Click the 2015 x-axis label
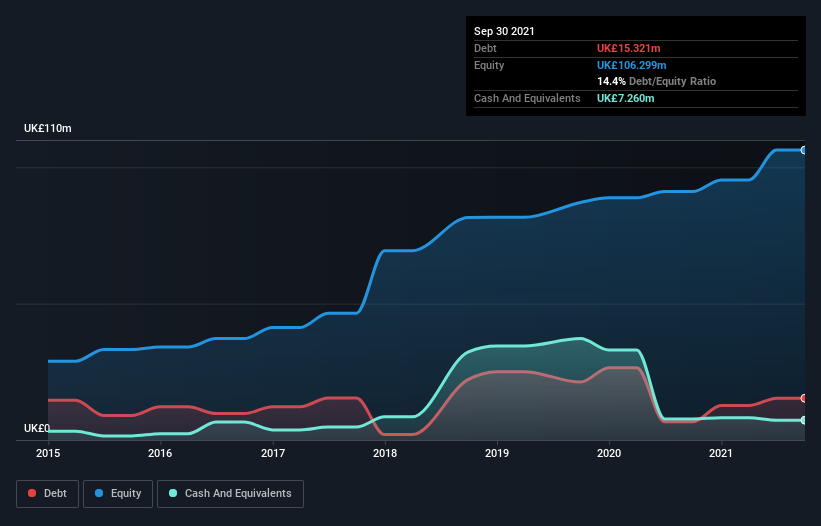This screenshot has height=526, width=821. [48, 453]
